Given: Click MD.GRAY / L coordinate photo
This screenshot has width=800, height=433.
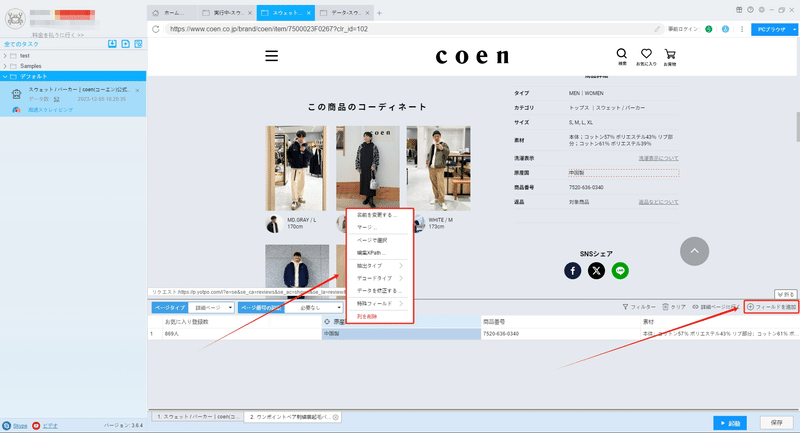Looking at the screenshot, I should tap(296, 168).
